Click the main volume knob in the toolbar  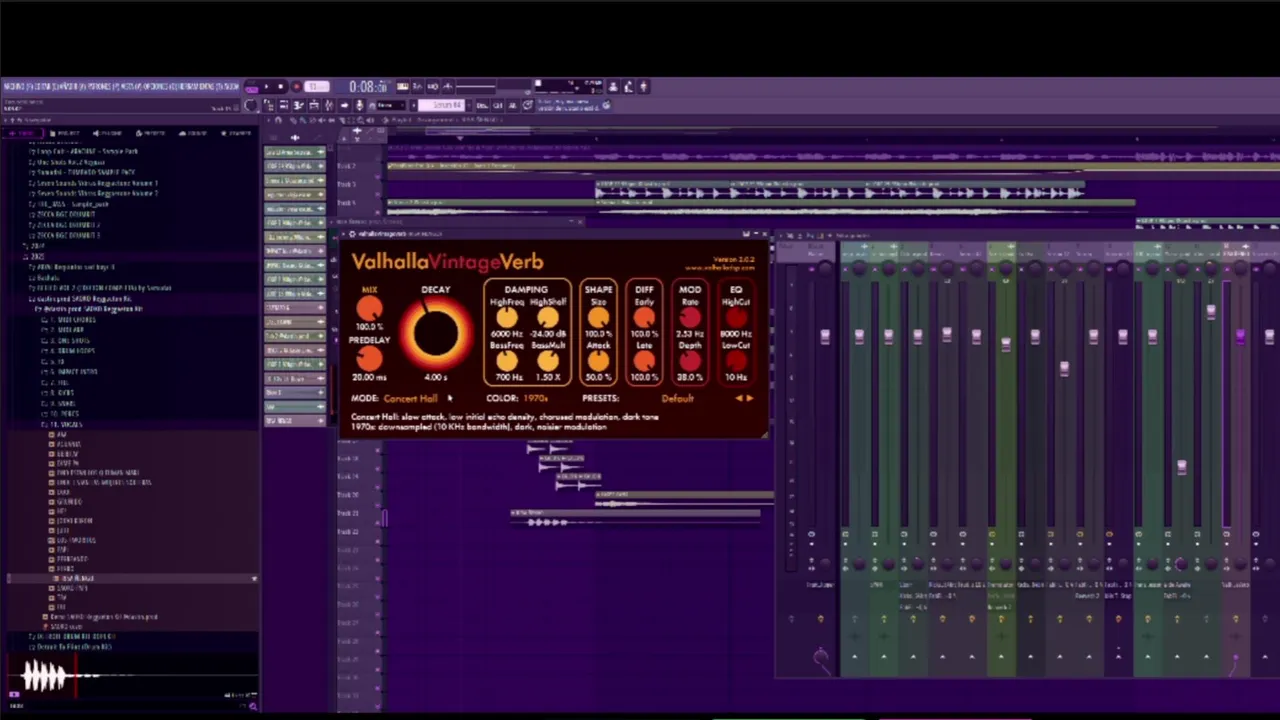[x=251, y=105]
